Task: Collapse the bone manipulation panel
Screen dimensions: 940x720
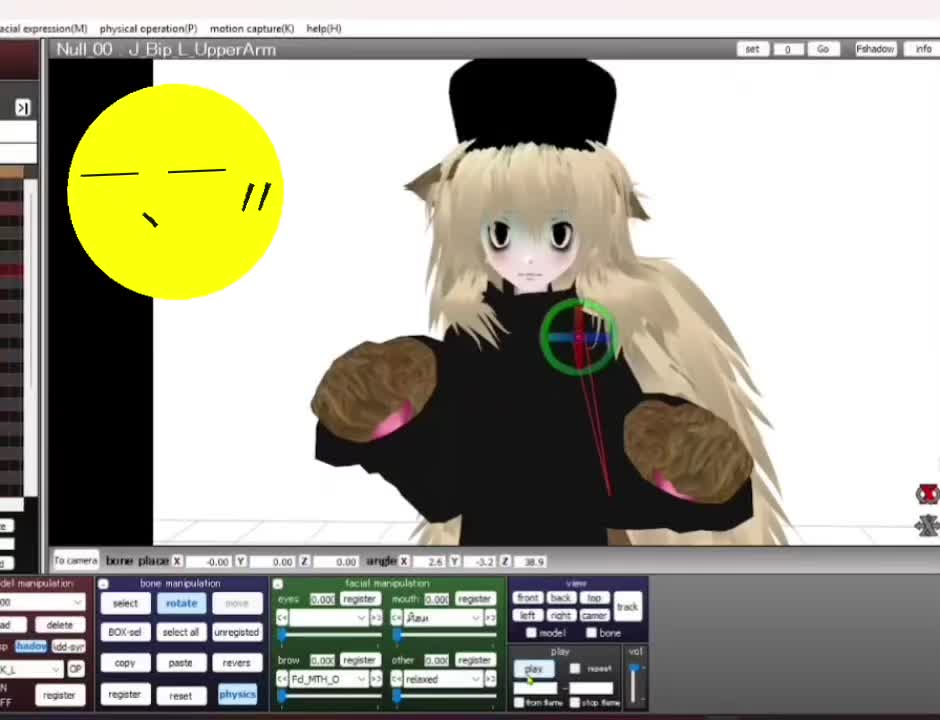Action: 103,583
